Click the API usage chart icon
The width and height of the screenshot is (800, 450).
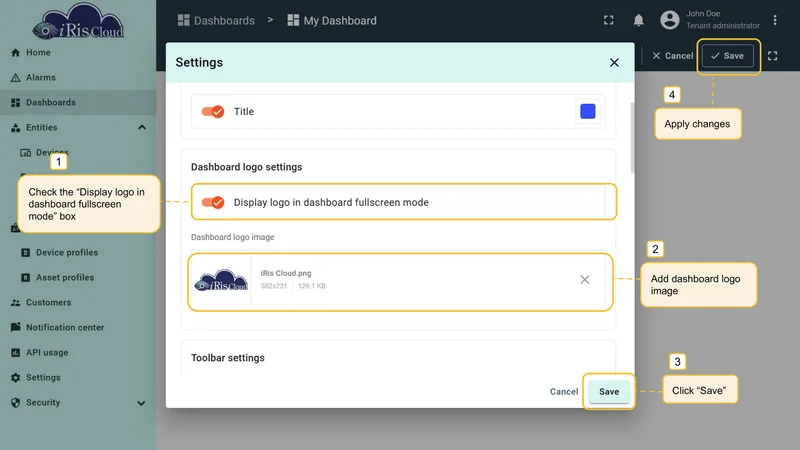pos(15,353)
